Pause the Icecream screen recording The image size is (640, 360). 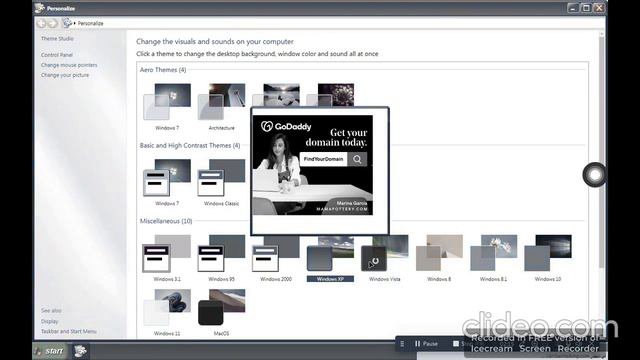(426, 344)
